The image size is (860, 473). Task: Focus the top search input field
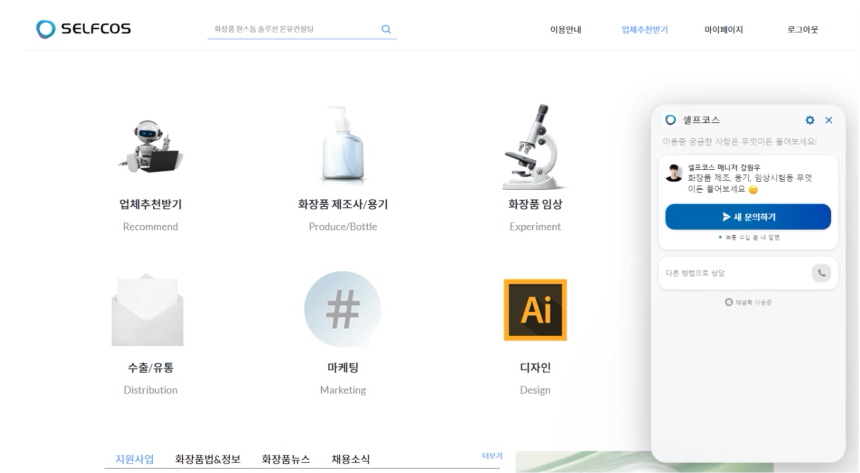point(290,30)
